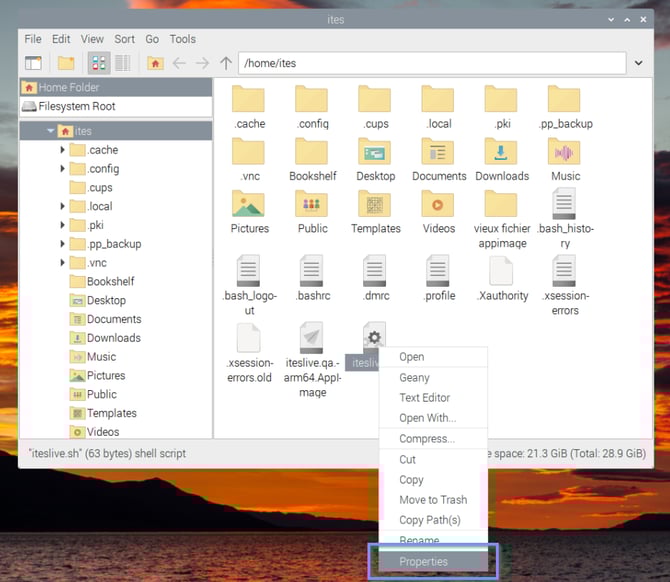Screen dimensions: 670x582
Task: Open the Sort menu
Action: tap(124, 39)
